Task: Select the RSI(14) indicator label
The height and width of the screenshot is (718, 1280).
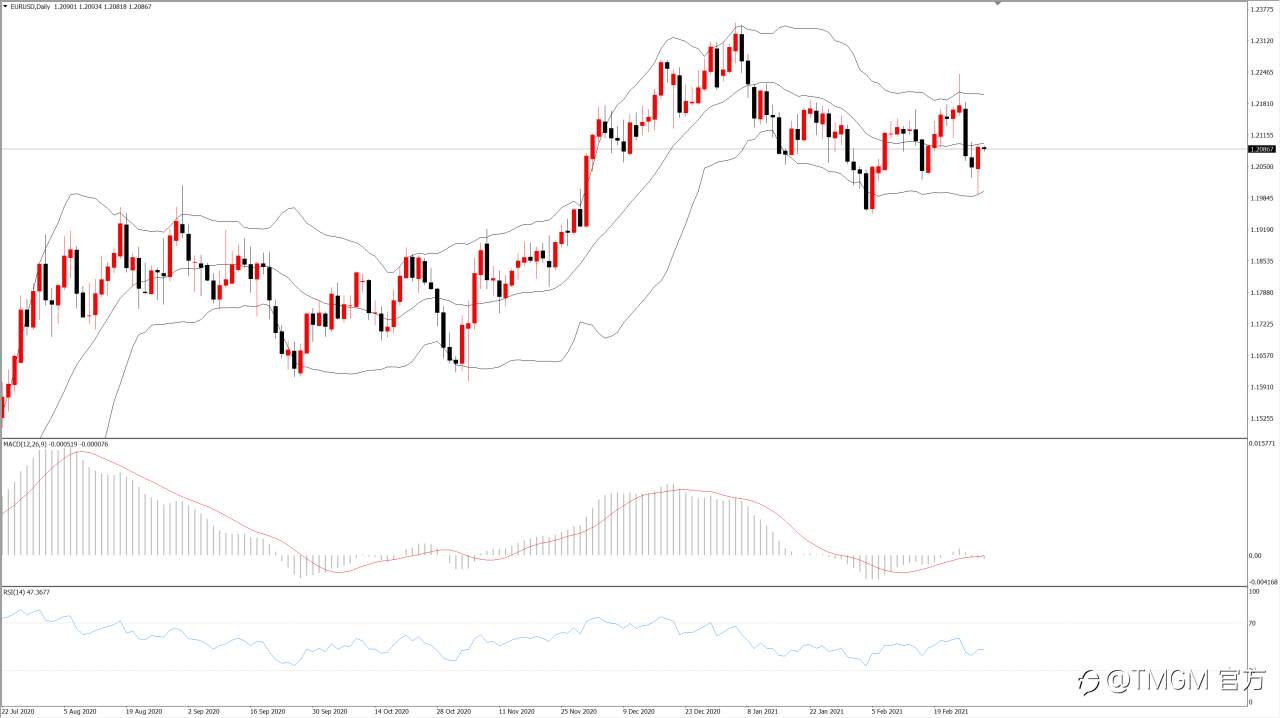Action: 15,592
